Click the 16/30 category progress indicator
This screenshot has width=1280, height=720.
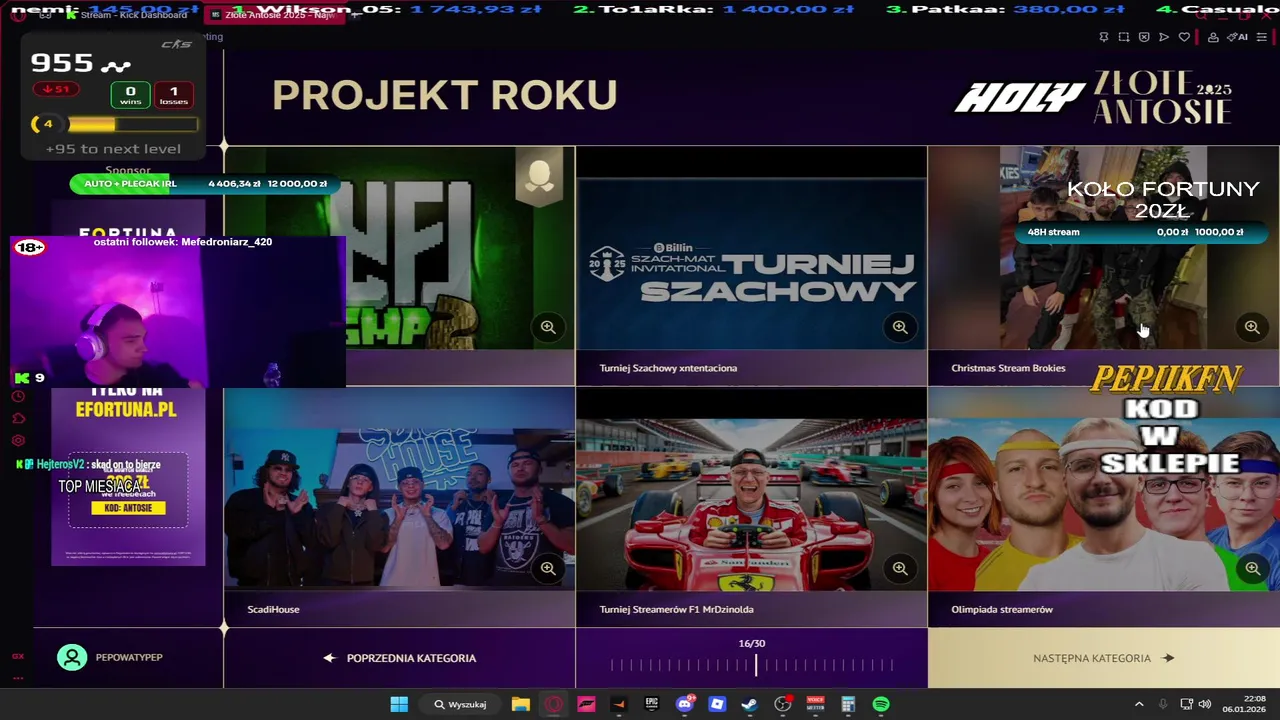coord(752,658)
